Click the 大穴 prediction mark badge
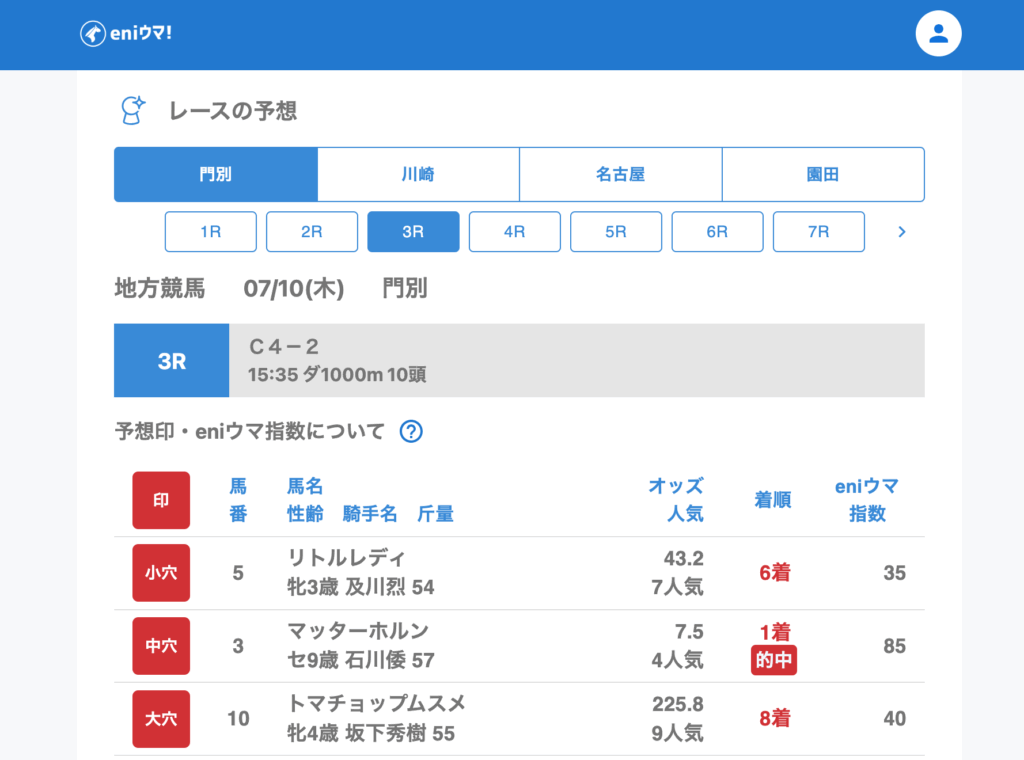 161,719
